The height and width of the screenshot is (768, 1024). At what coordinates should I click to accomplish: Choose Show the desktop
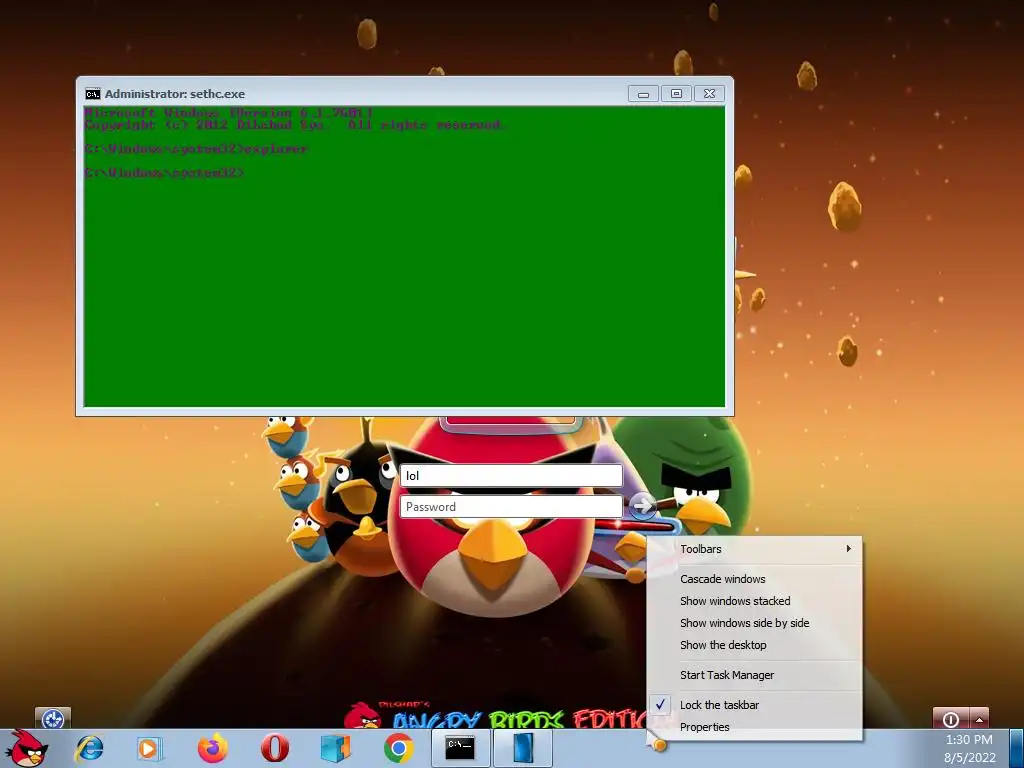click(754, 645)
